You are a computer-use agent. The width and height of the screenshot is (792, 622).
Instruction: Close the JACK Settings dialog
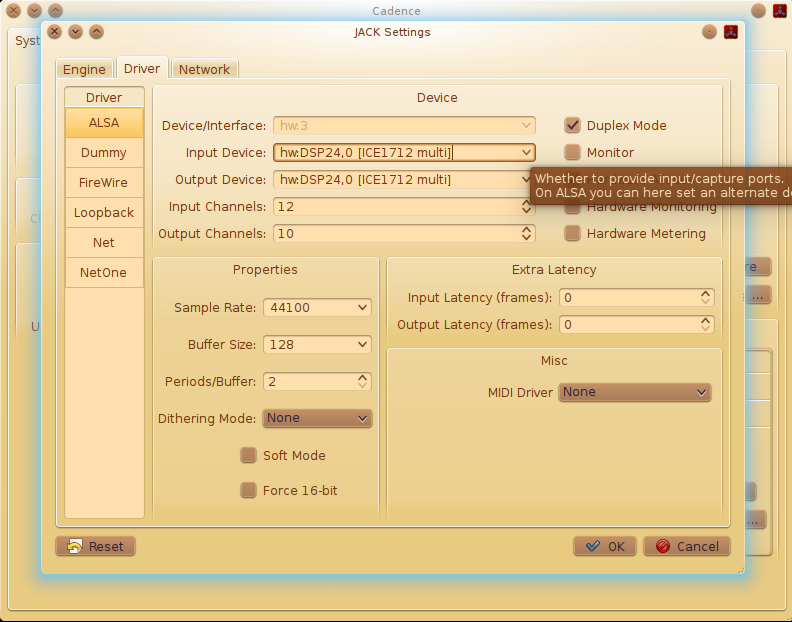(x=55, y=32)
